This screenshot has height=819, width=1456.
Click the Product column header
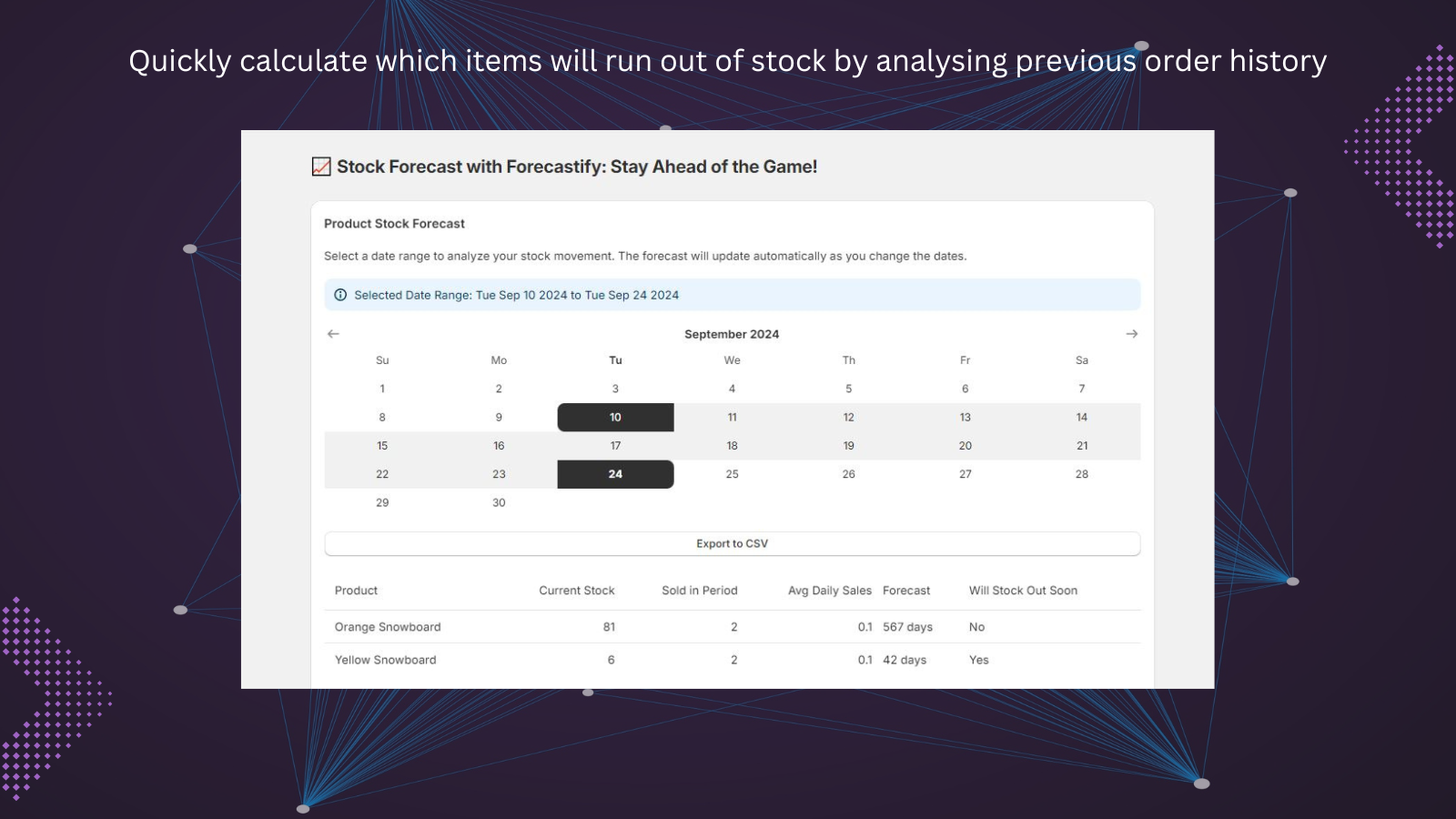356,591
